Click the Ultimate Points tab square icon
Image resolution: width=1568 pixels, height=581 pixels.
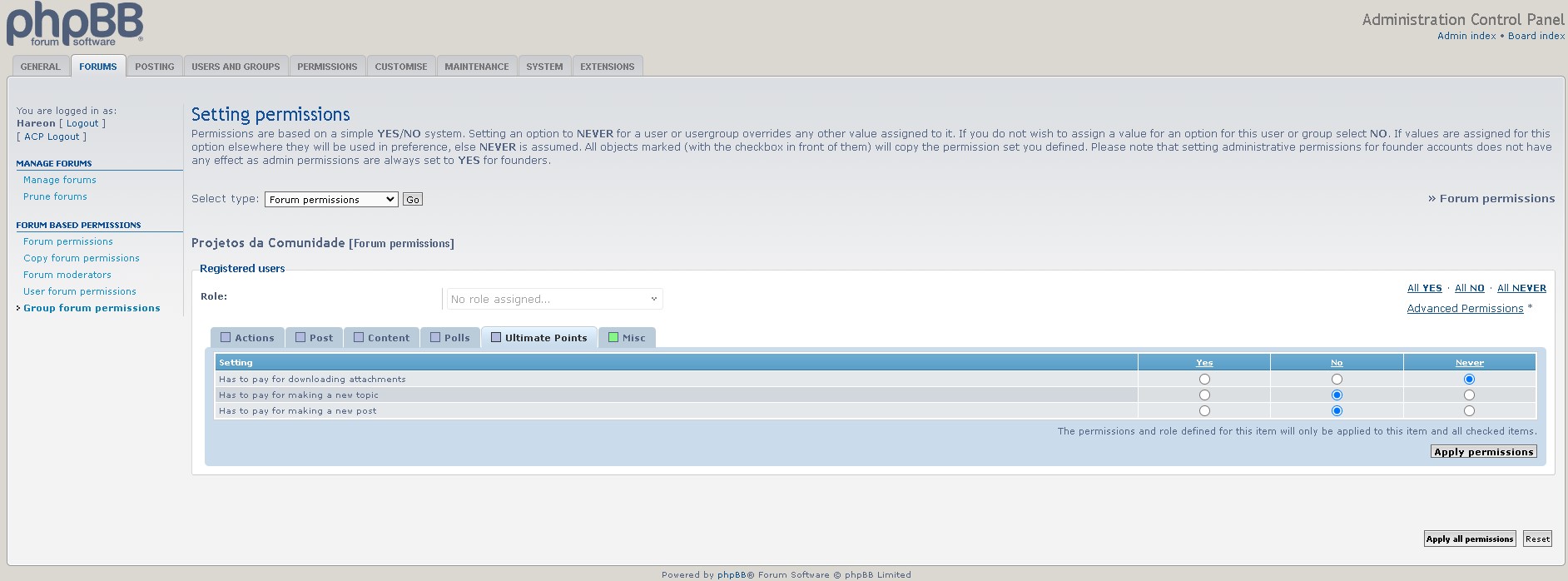496,337
